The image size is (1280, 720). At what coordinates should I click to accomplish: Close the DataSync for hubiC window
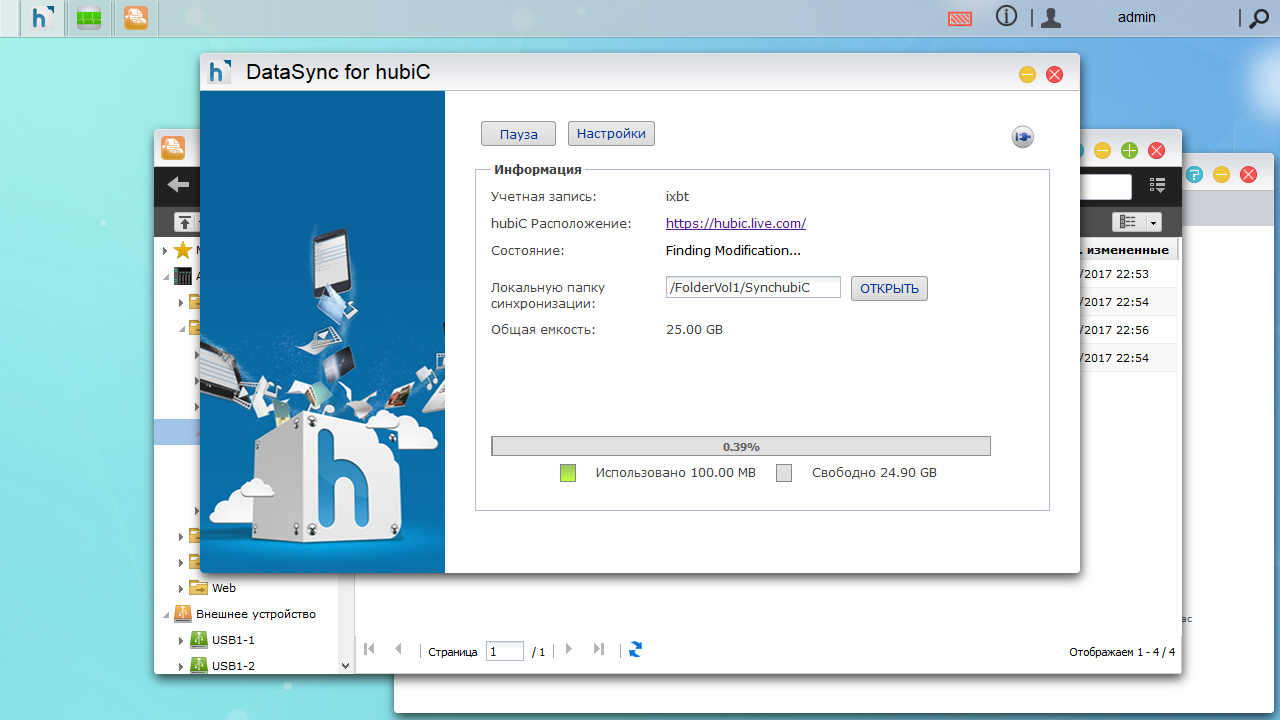(1054, 74)
